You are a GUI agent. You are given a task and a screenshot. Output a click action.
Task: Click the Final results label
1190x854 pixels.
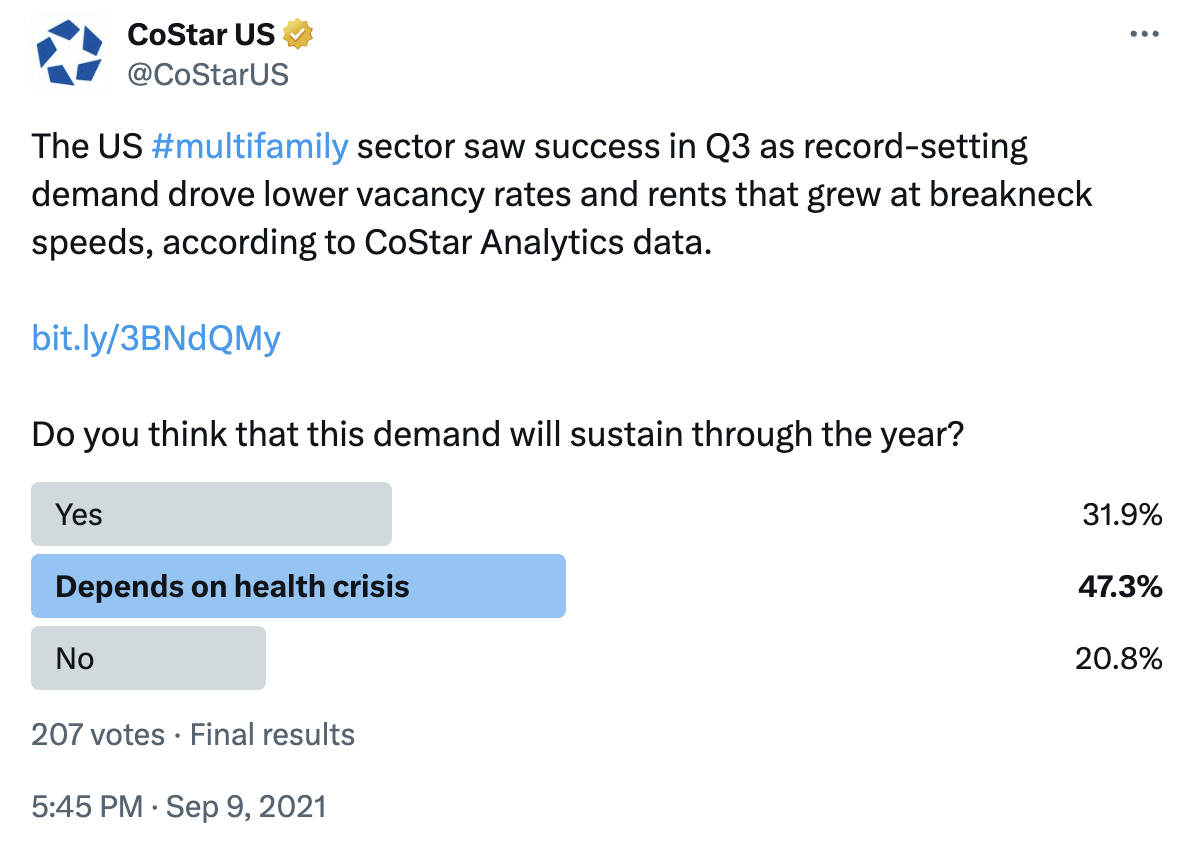(x=272, y=735)
